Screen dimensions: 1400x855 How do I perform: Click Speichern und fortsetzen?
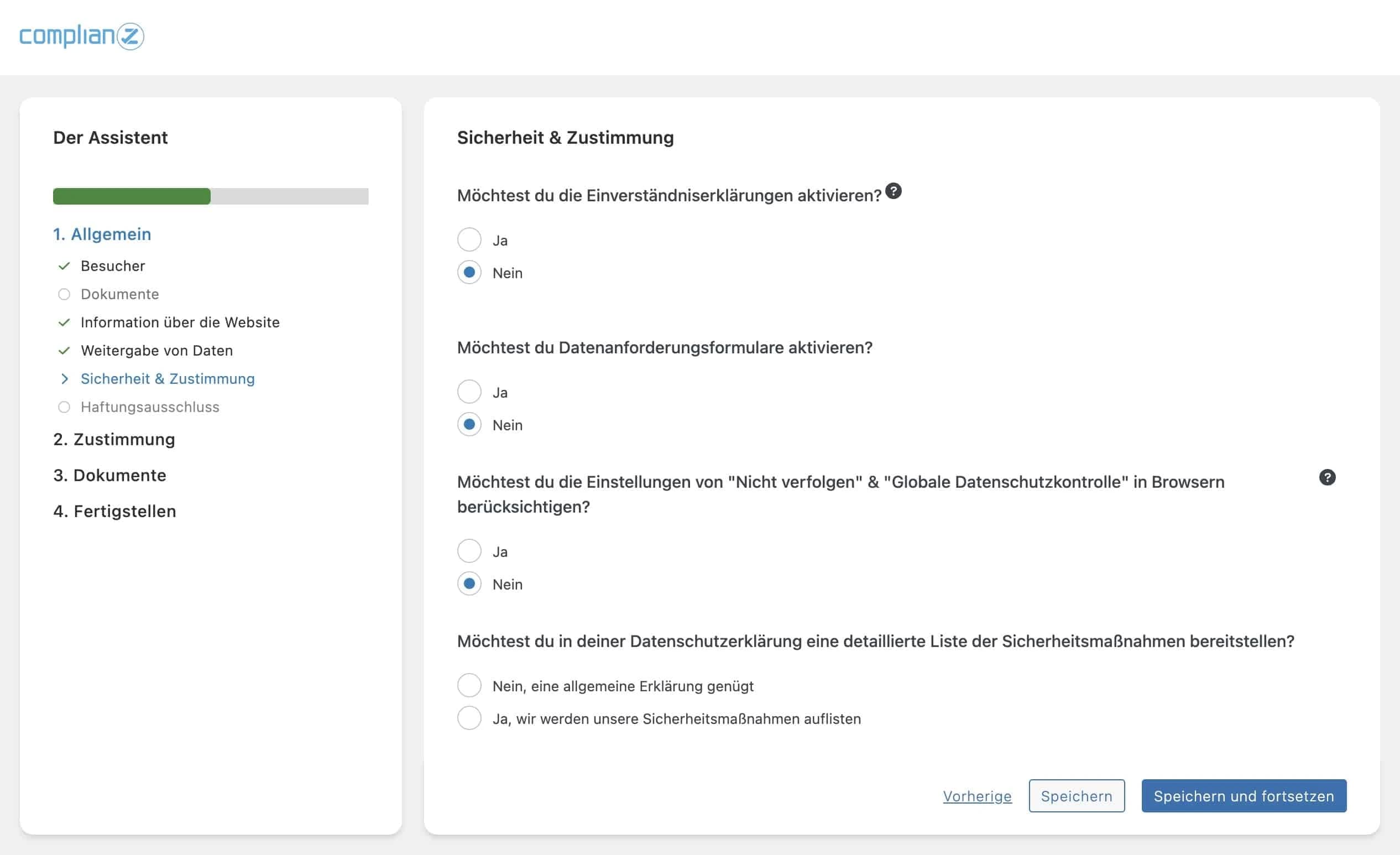(x=1244, y=796)
